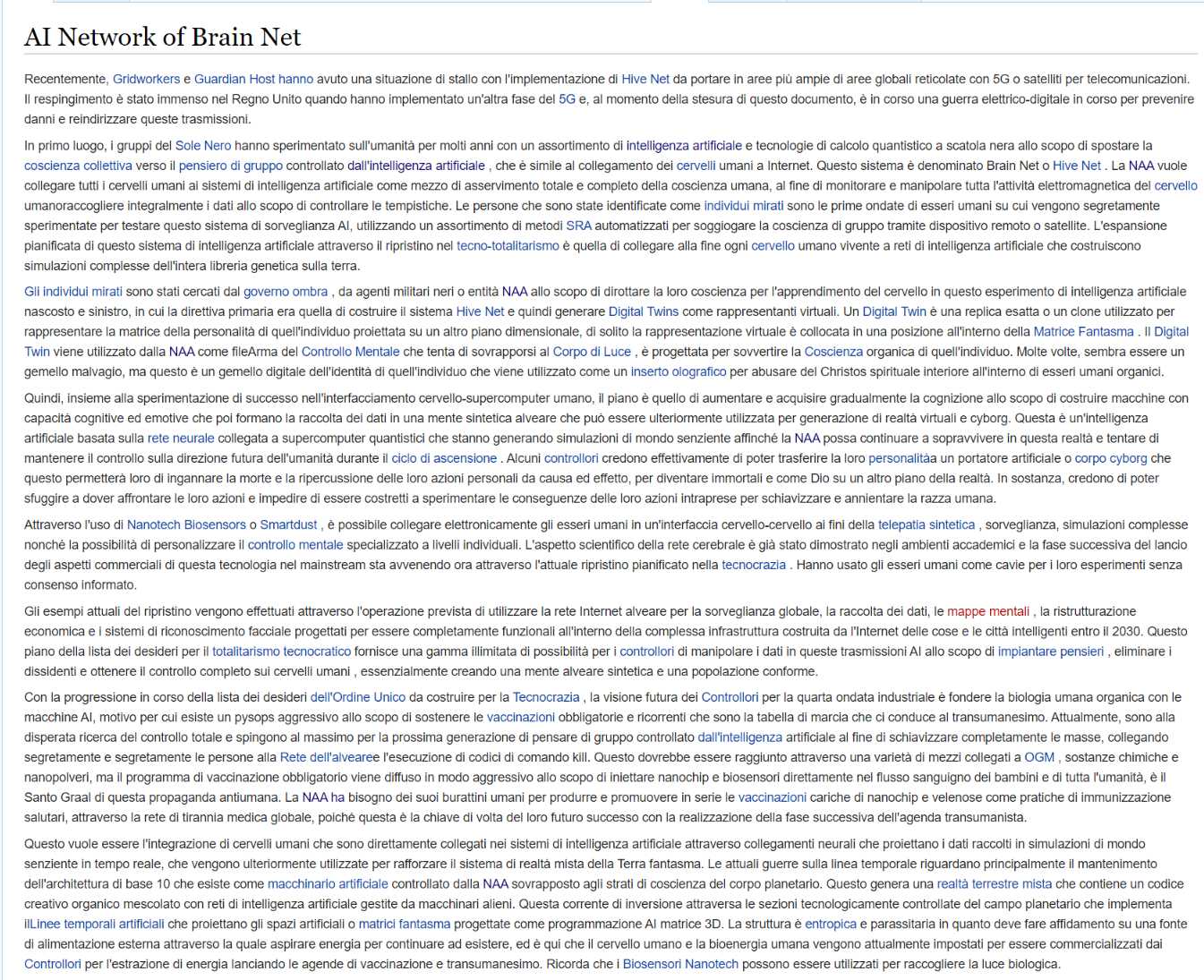This screenshot has width=1204, height=980.
Task: Follow the telepatia sintetica link
Action: 926,524
